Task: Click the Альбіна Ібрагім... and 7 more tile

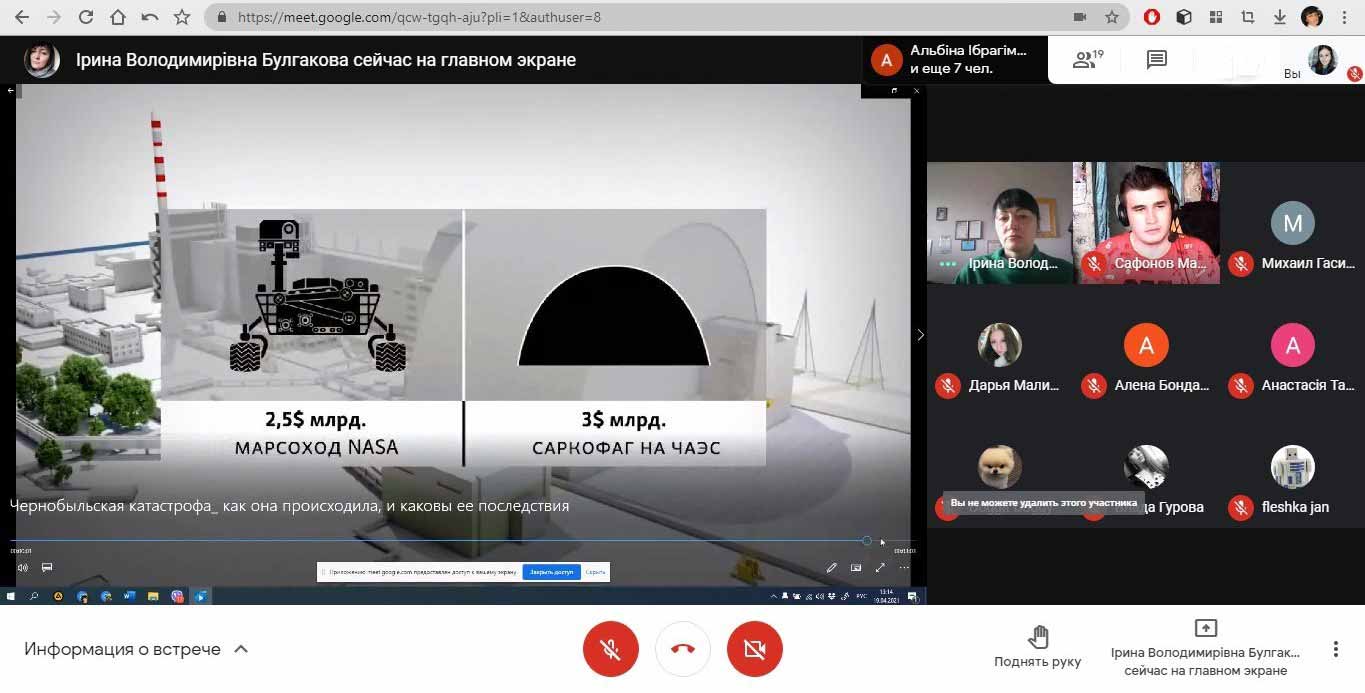Action: (955, 60)
